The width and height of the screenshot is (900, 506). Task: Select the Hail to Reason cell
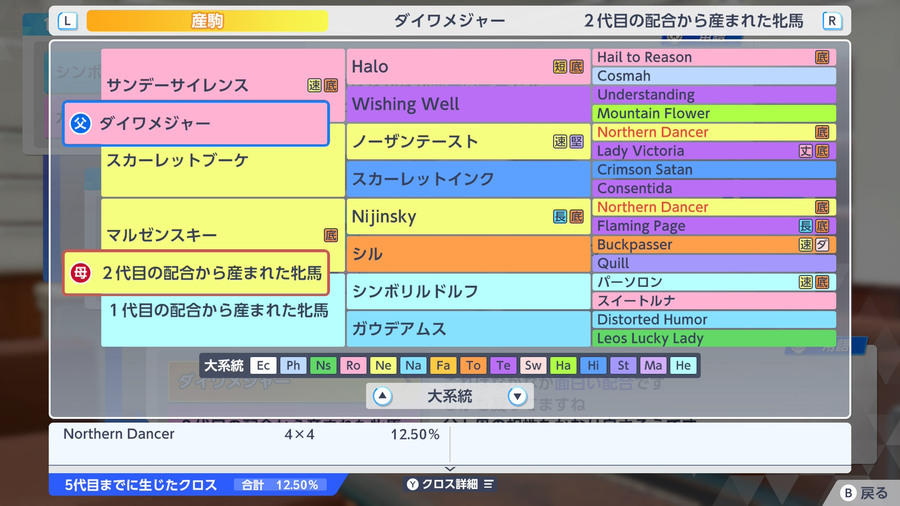[x=714, y=57]
